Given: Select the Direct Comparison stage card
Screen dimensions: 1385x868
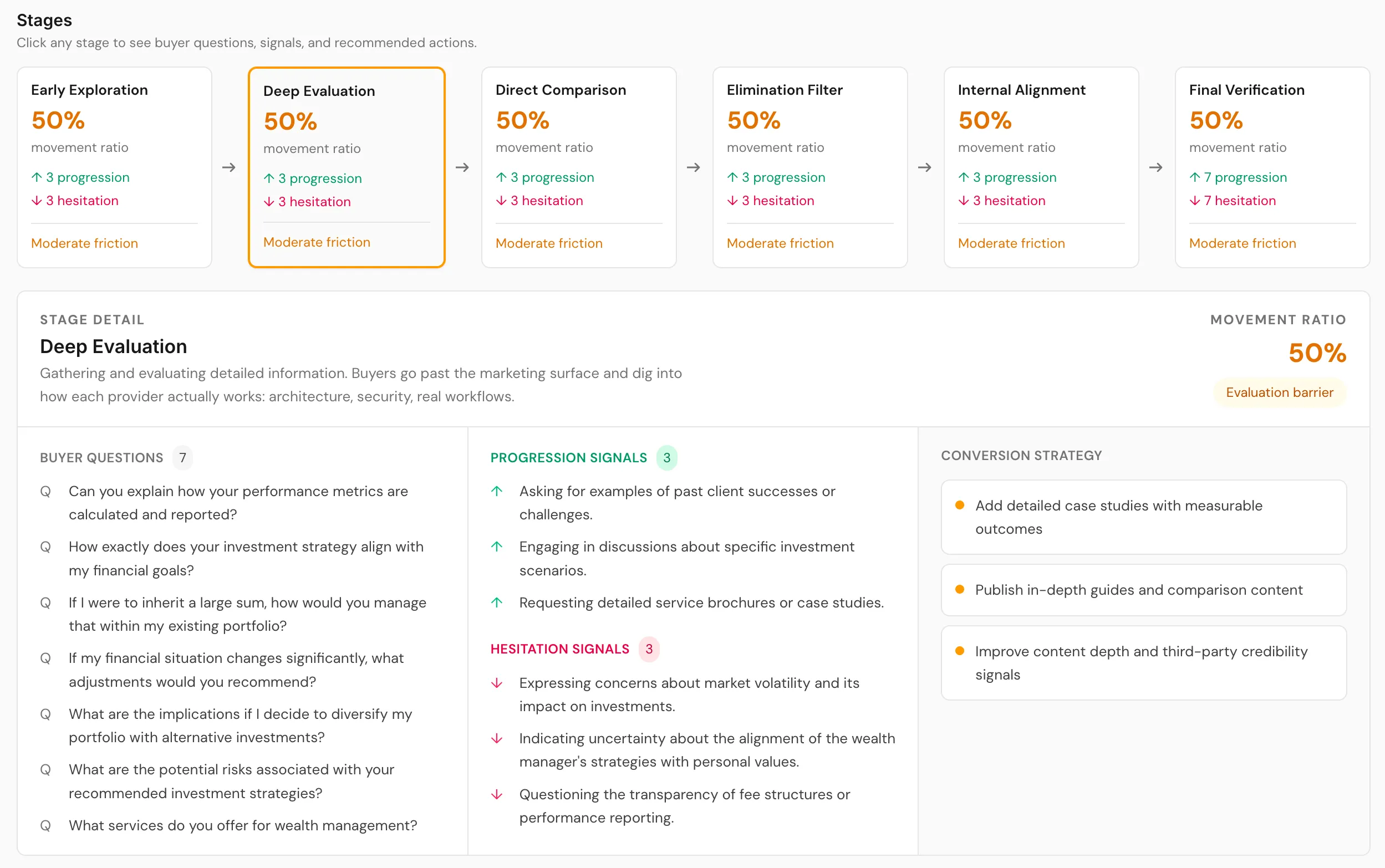Looking at the screenshot, I should click(579, 167).
